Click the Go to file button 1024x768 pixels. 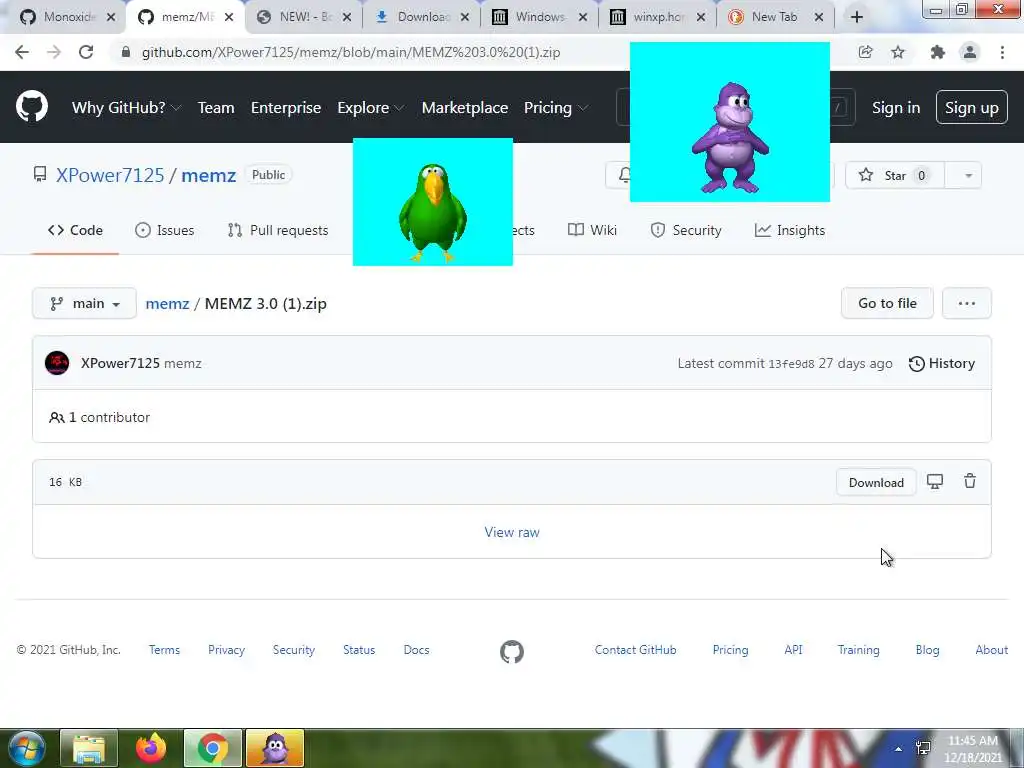coord(887,303)
